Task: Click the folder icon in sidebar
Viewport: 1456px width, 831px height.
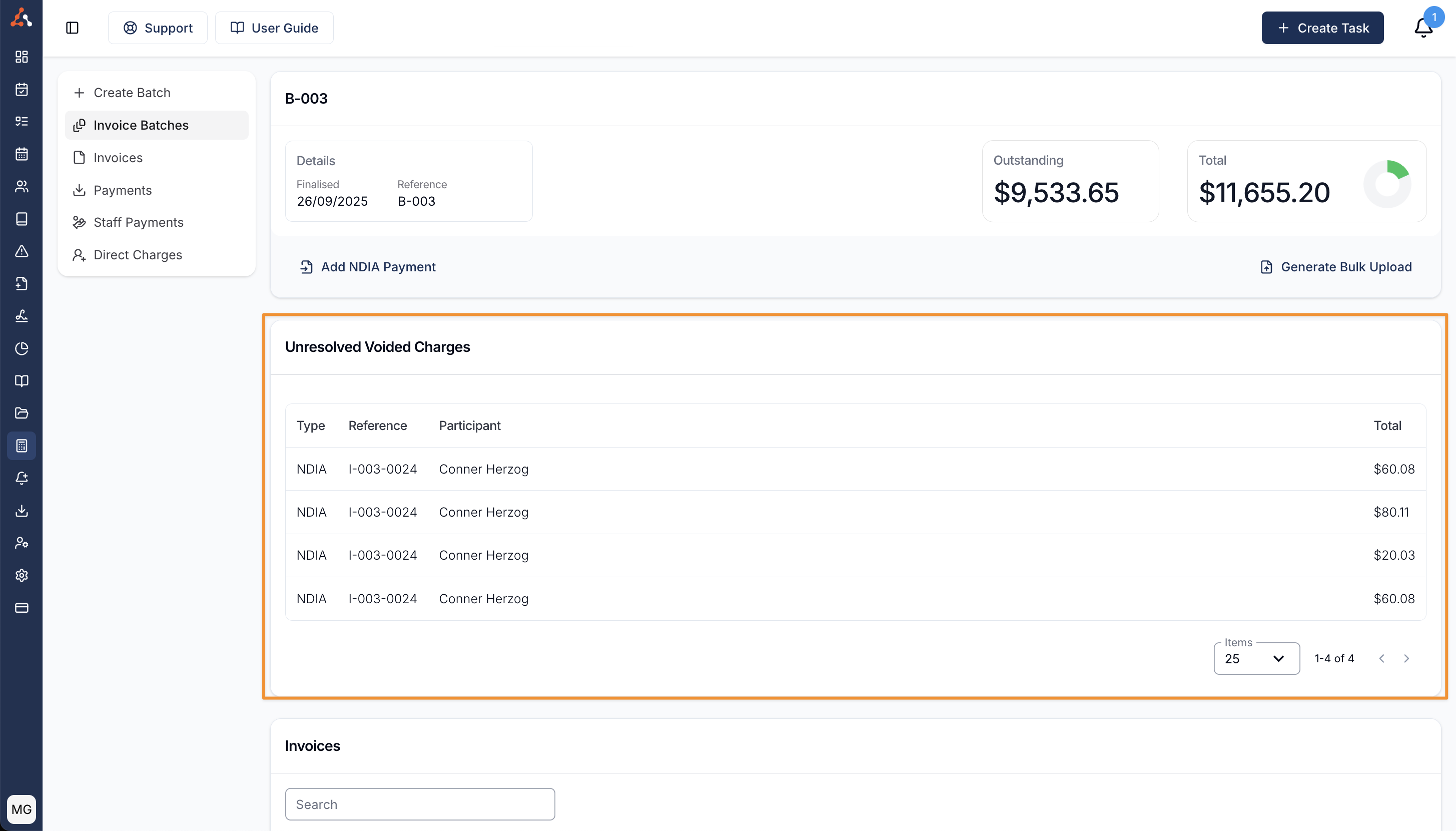Action: pos(22,413)
